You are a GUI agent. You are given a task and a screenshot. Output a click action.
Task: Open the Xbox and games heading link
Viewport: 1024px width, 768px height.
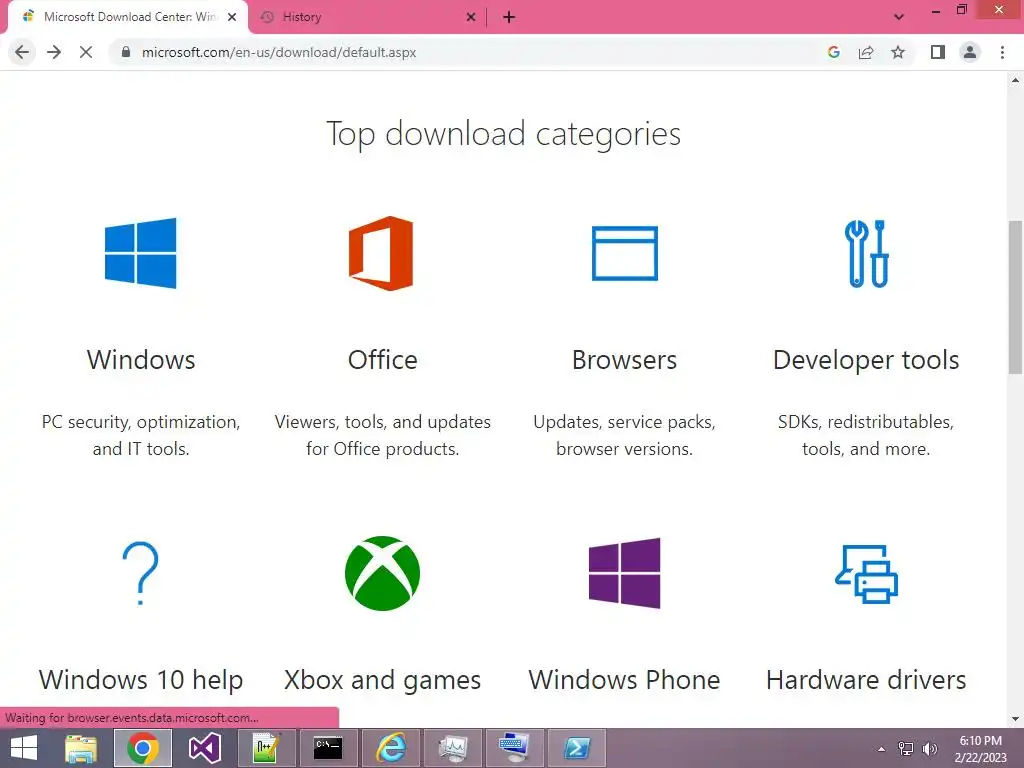[x=383, y=680]
